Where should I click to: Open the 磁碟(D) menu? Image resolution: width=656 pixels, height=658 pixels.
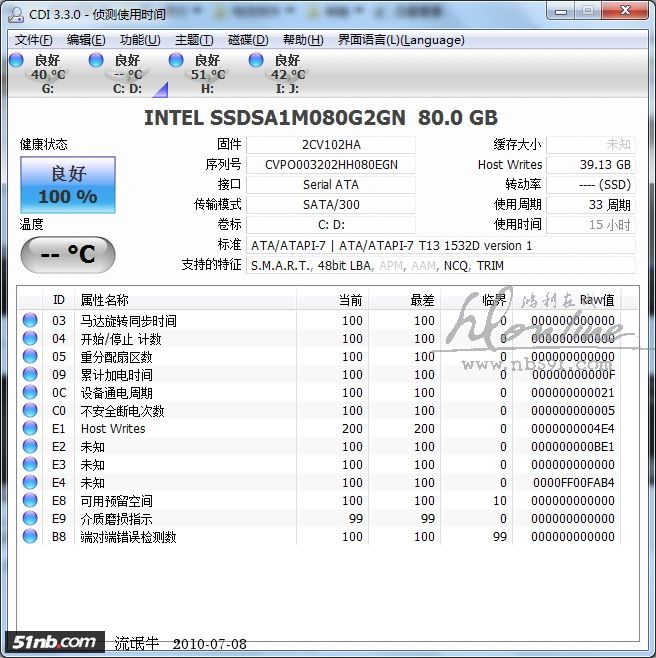point(248,40)
